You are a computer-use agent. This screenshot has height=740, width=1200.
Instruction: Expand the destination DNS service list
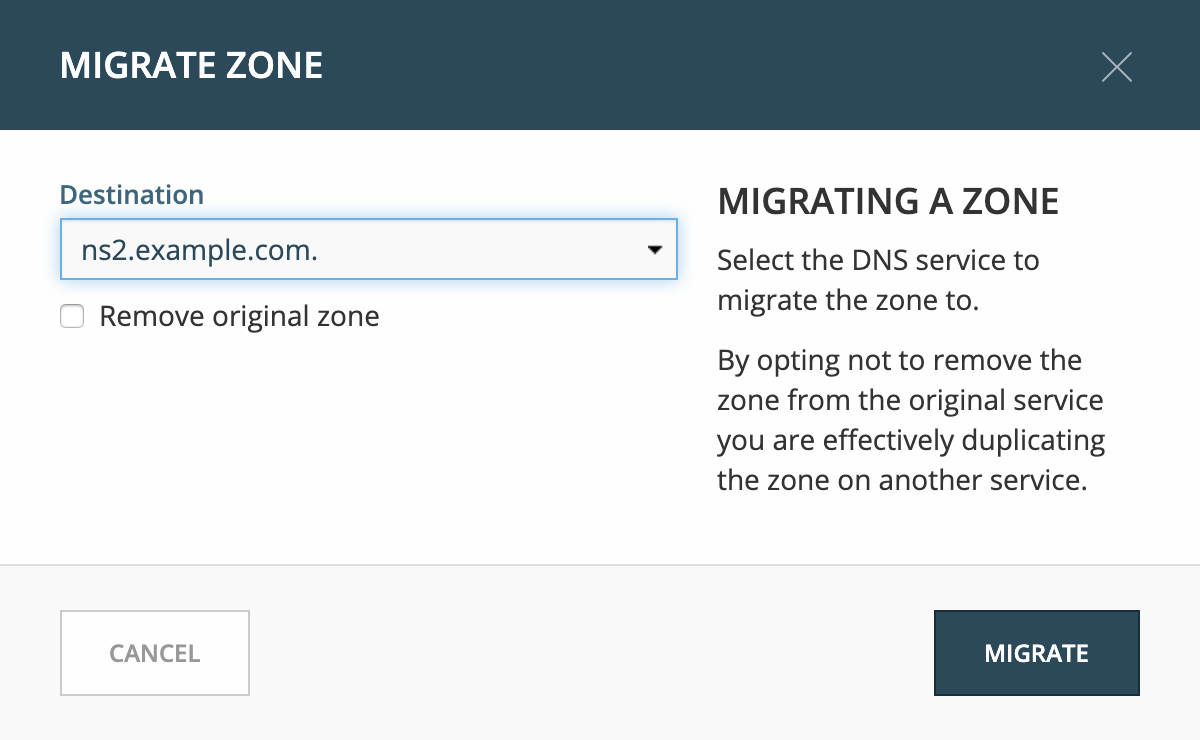[x=369, y=249]
